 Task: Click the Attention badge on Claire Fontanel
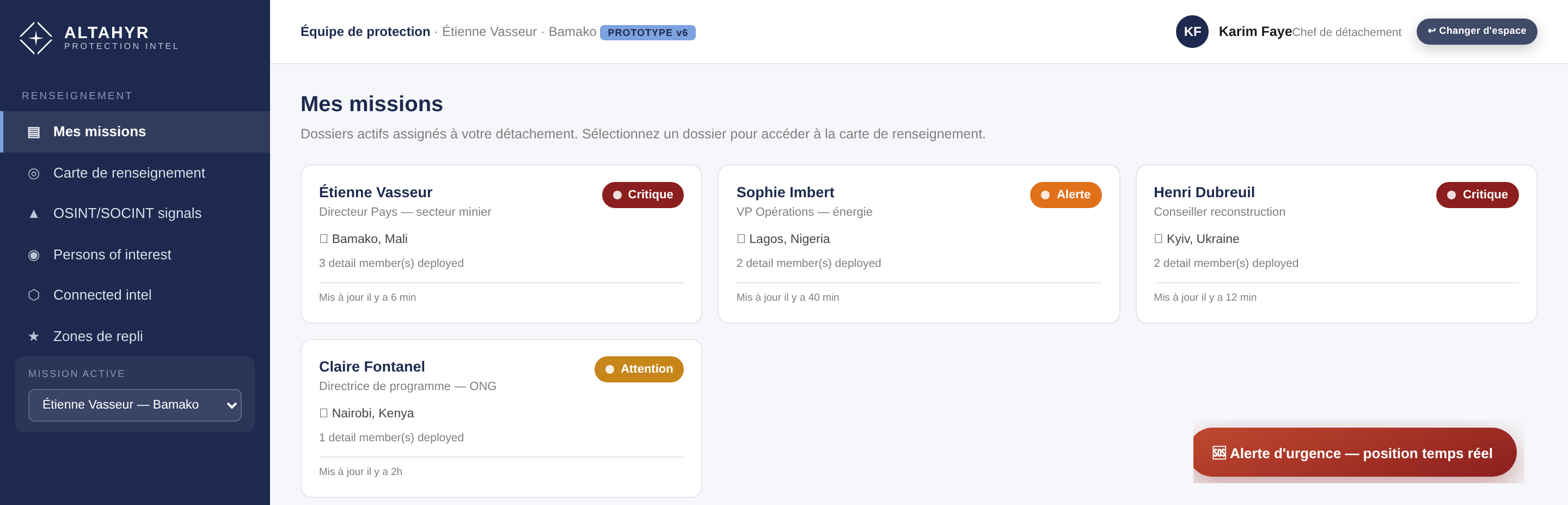[x=639, y=369]
